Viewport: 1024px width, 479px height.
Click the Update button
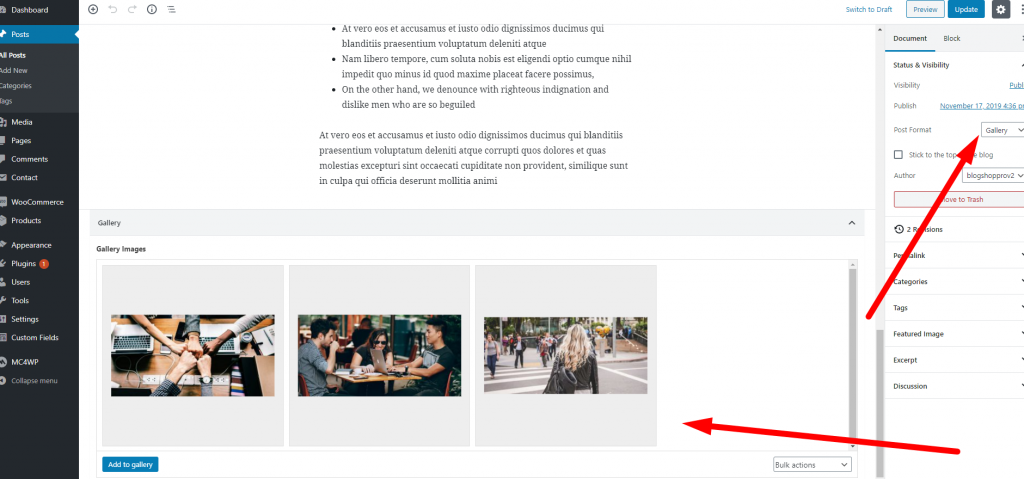point(966,10)
